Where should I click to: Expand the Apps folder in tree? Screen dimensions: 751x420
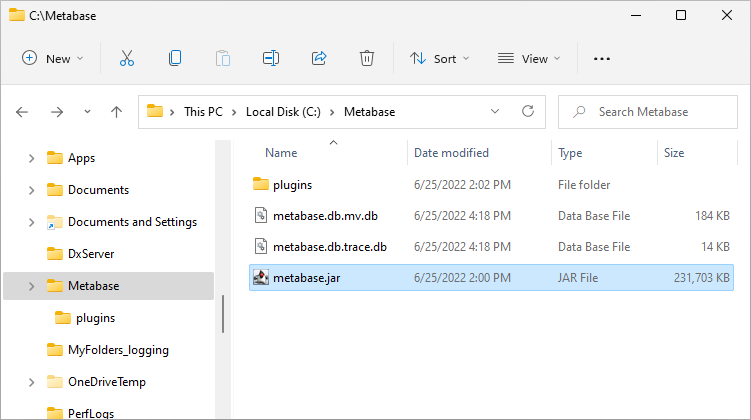32,158
